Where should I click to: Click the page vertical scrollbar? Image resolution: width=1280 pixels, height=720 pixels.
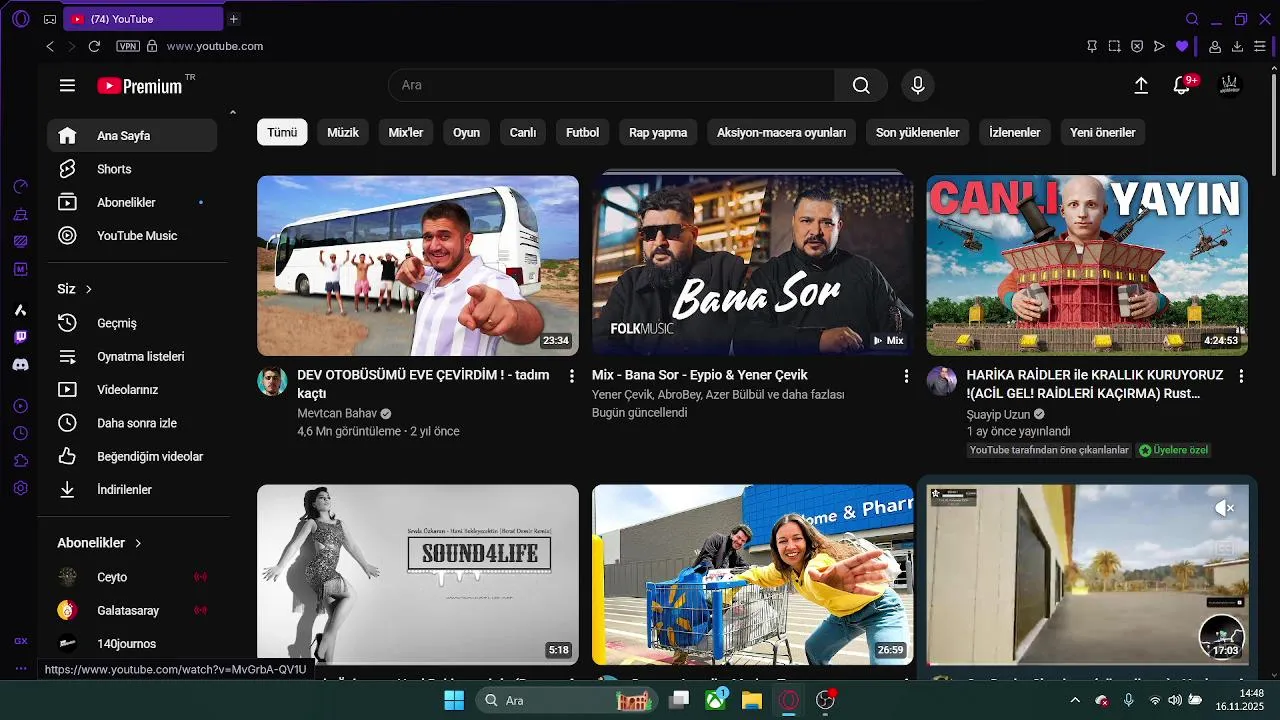(1274, 125)
